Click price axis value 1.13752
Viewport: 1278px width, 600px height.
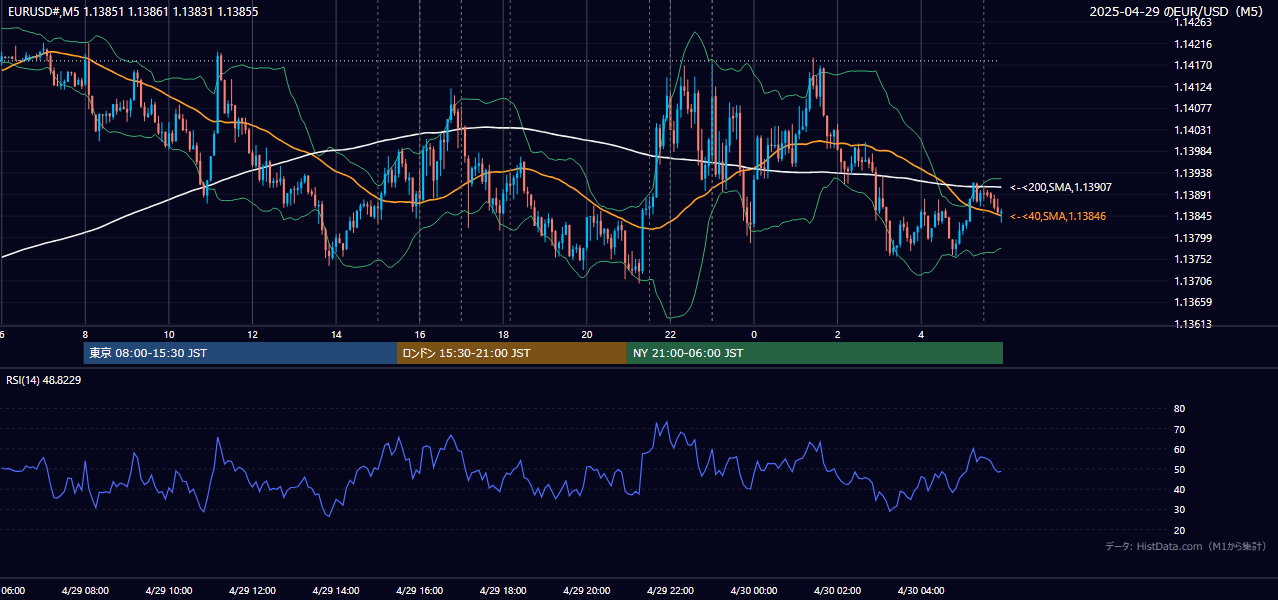pos(1192,259)
